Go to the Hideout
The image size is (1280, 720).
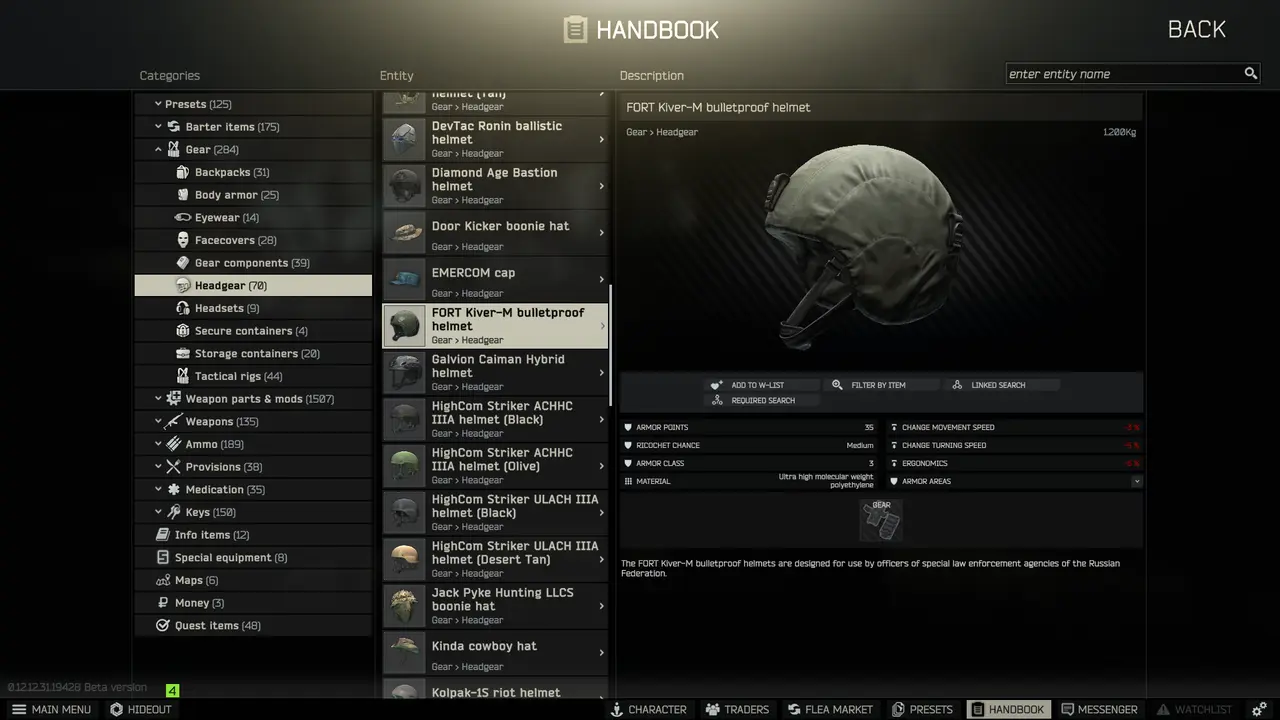click(141, 709)
